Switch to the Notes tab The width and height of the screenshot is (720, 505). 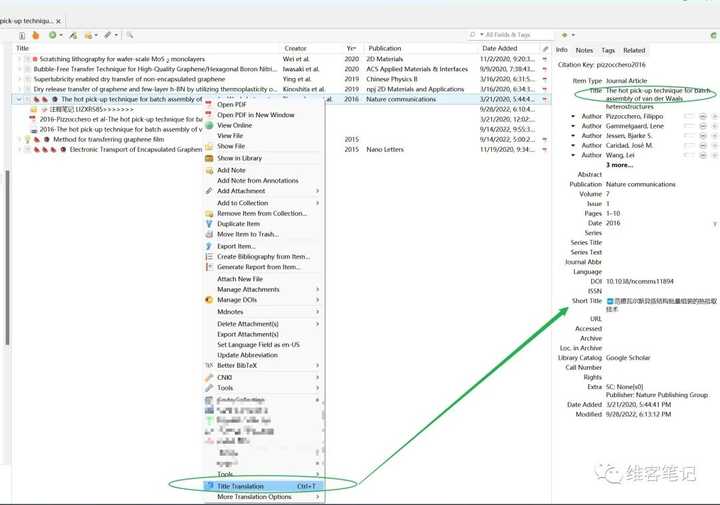584,50
